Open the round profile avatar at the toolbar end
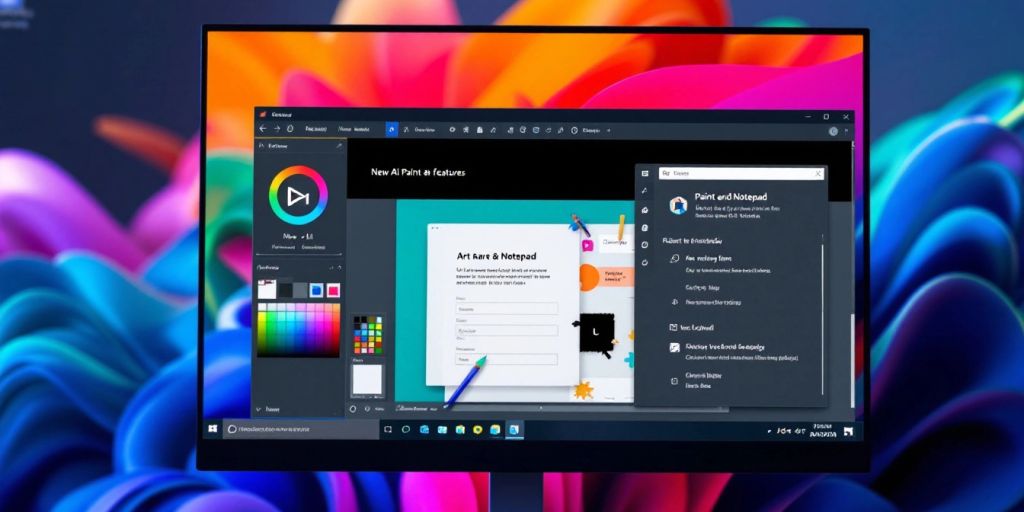1024x512 pixels. pyautogui.click(x=833, y=131)
